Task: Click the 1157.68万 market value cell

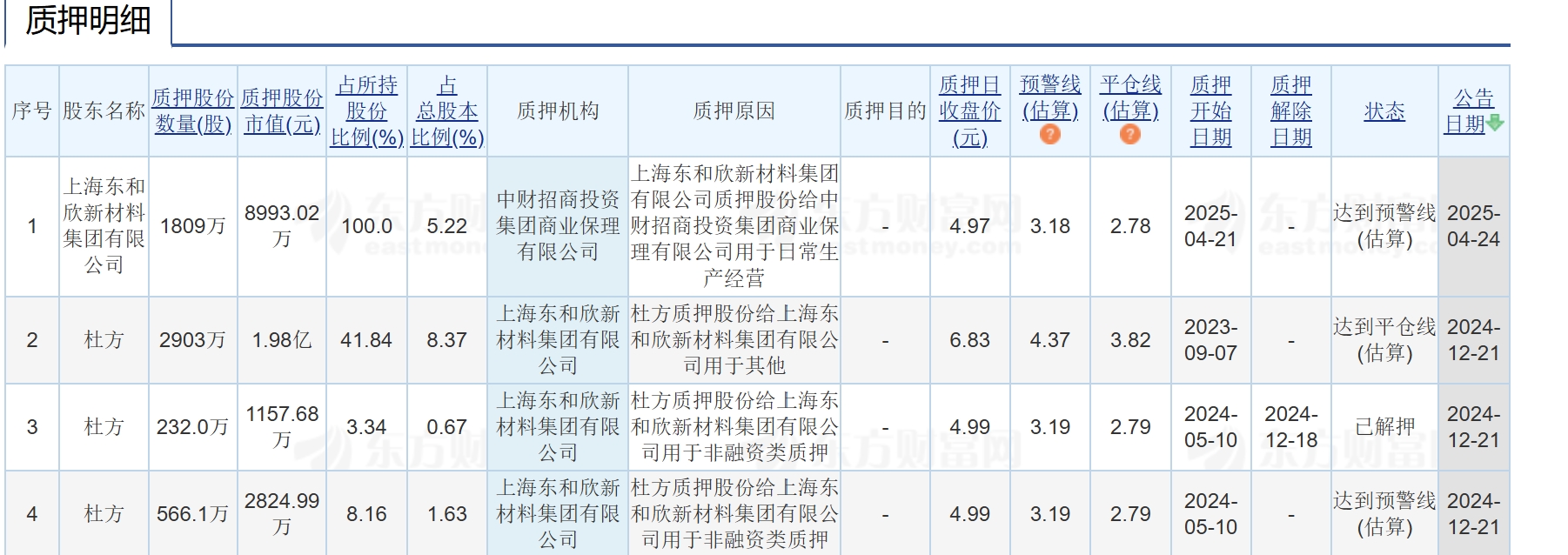Action: point(282,427)
